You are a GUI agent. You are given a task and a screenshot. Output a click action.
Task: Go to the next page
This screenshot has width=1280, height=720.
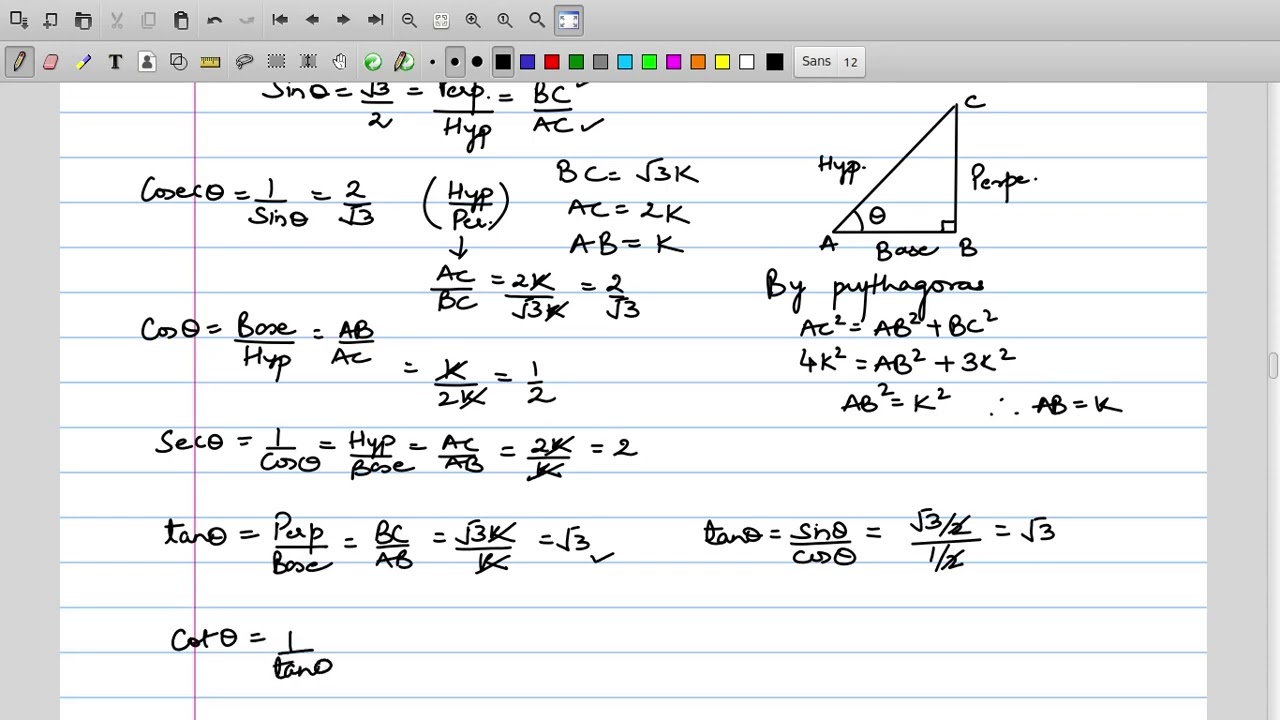[344, 20]
